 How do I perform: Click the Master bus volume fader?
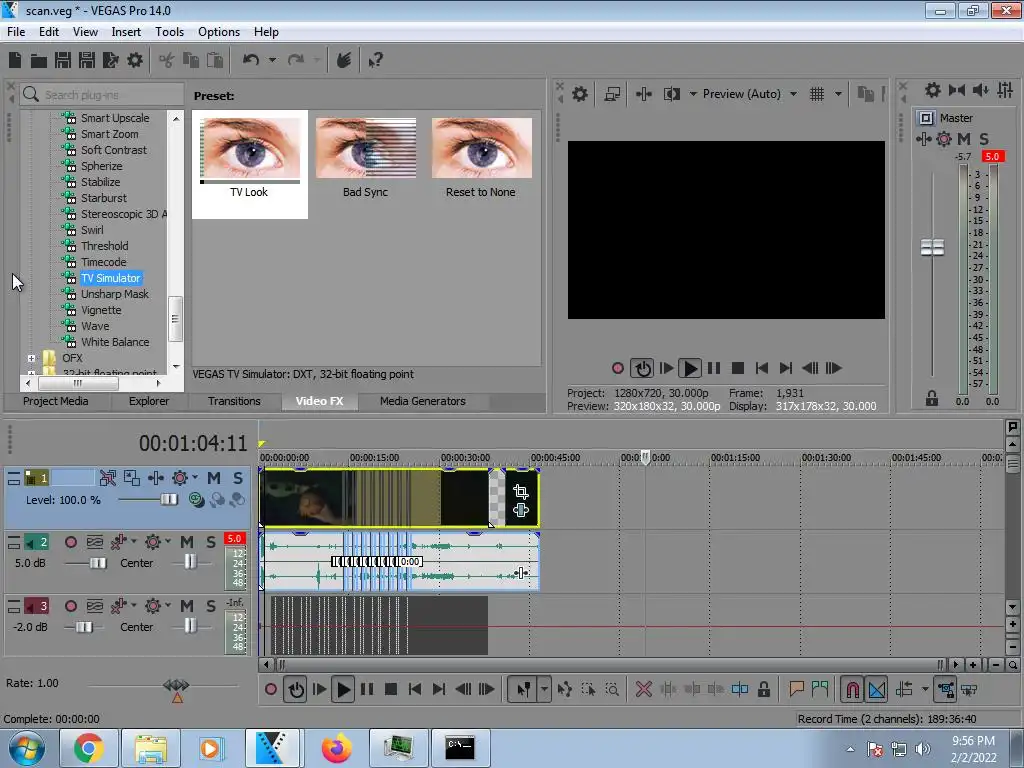932,248
